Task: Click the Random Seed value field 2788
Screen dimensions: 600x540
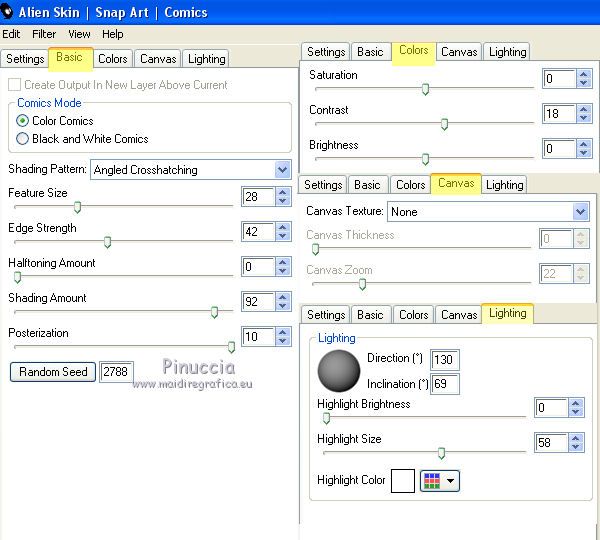Action: [x=116, y=372]
